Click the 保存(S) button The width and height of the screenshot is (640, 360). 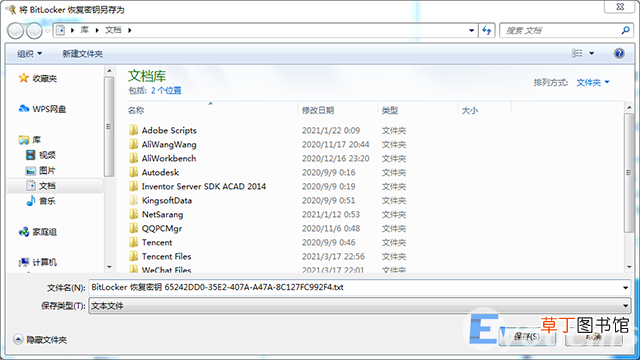pos(527,337)
